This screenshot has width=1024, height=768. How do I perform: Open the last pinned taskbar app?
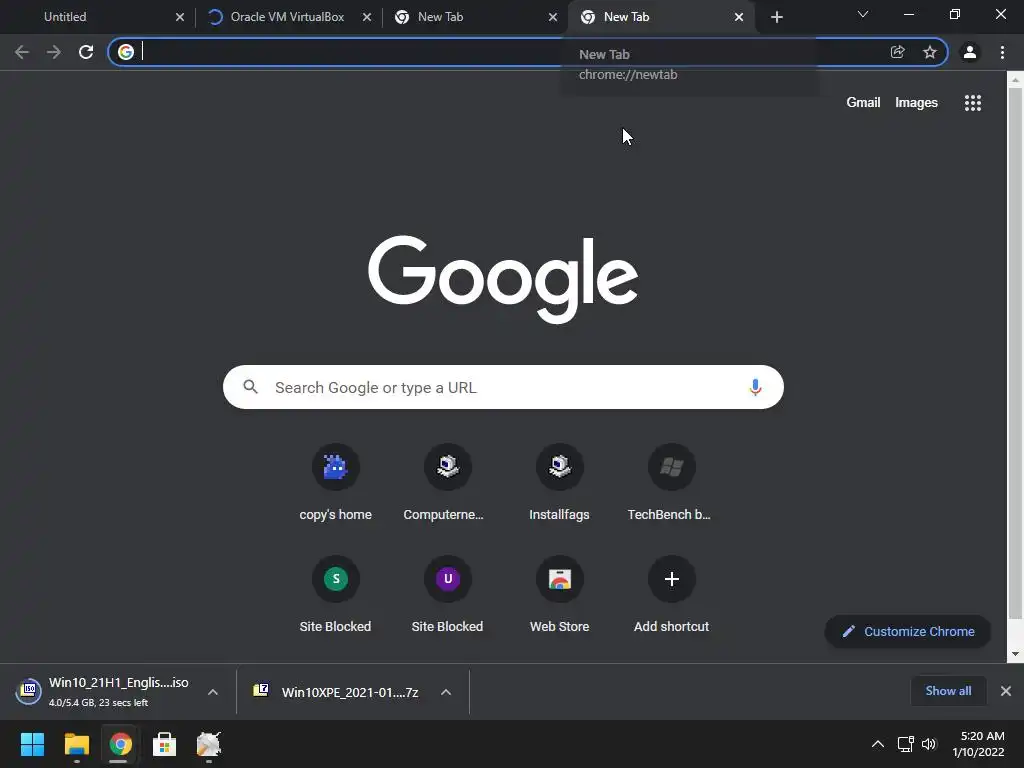209,744
